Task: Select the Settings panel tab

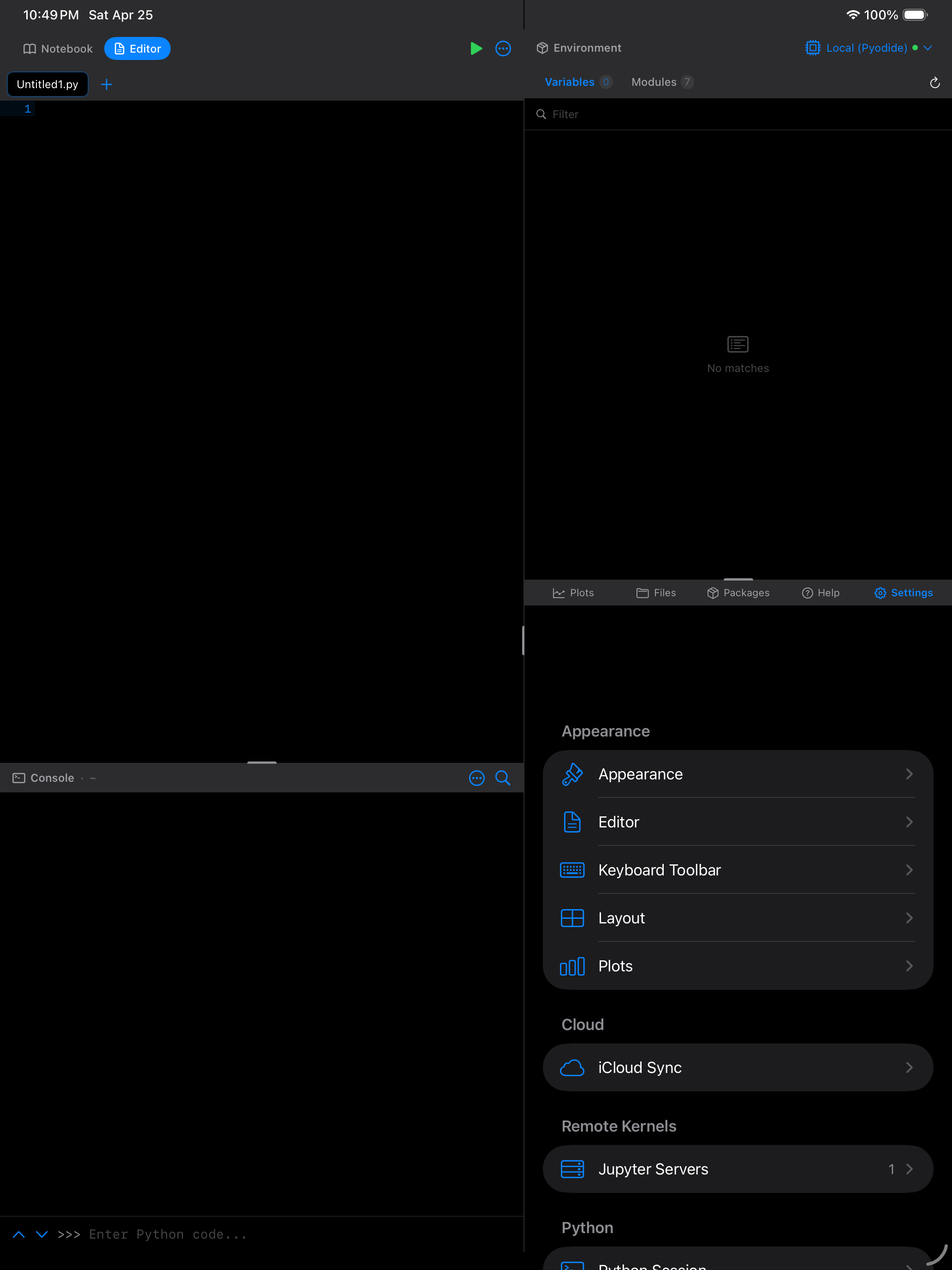Action: click(x=903, y=593)
